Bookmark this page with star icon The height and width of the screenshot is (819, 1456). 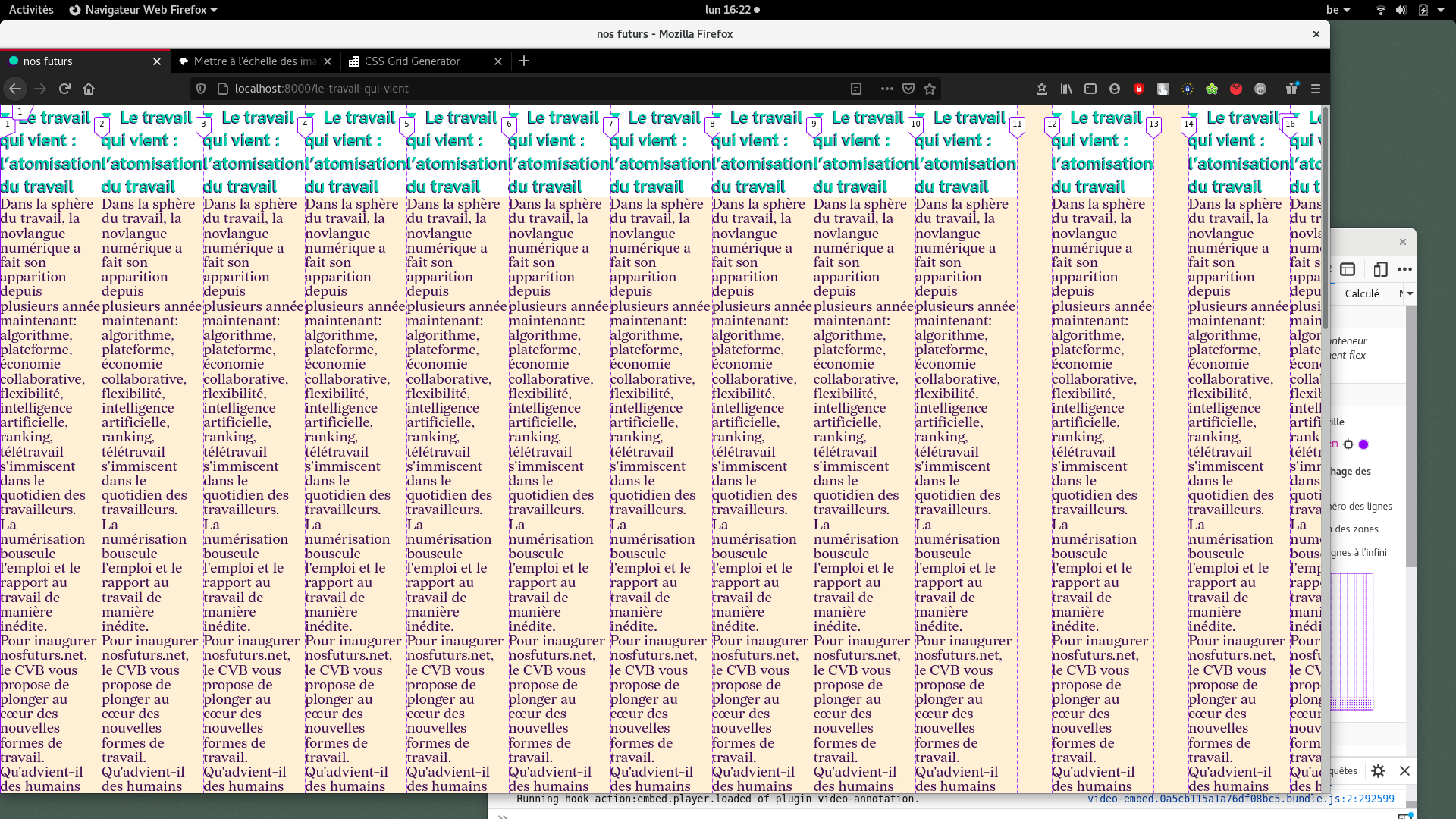pos(930,89)
